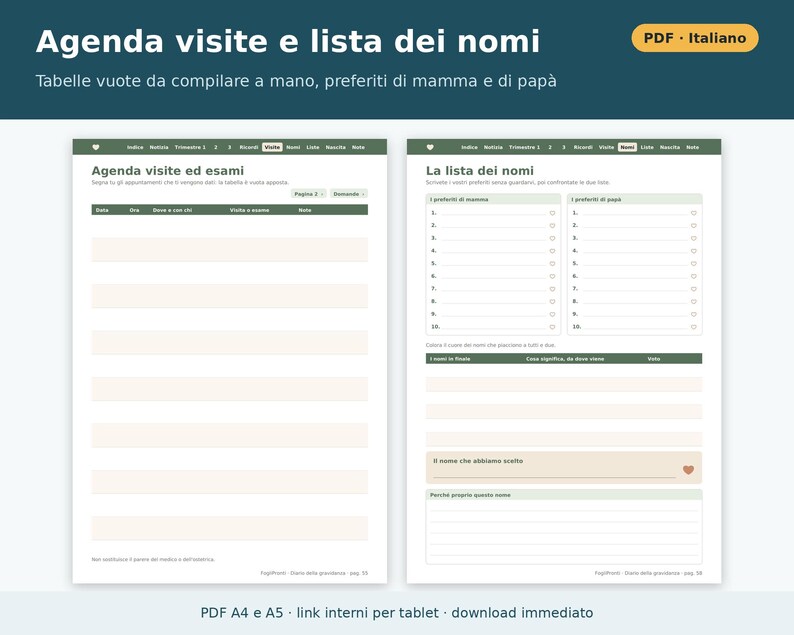This screenshot has width=794, height=635.
Task: Select highlighted Nomi tab on right page
Action: [x=627, y=147]
